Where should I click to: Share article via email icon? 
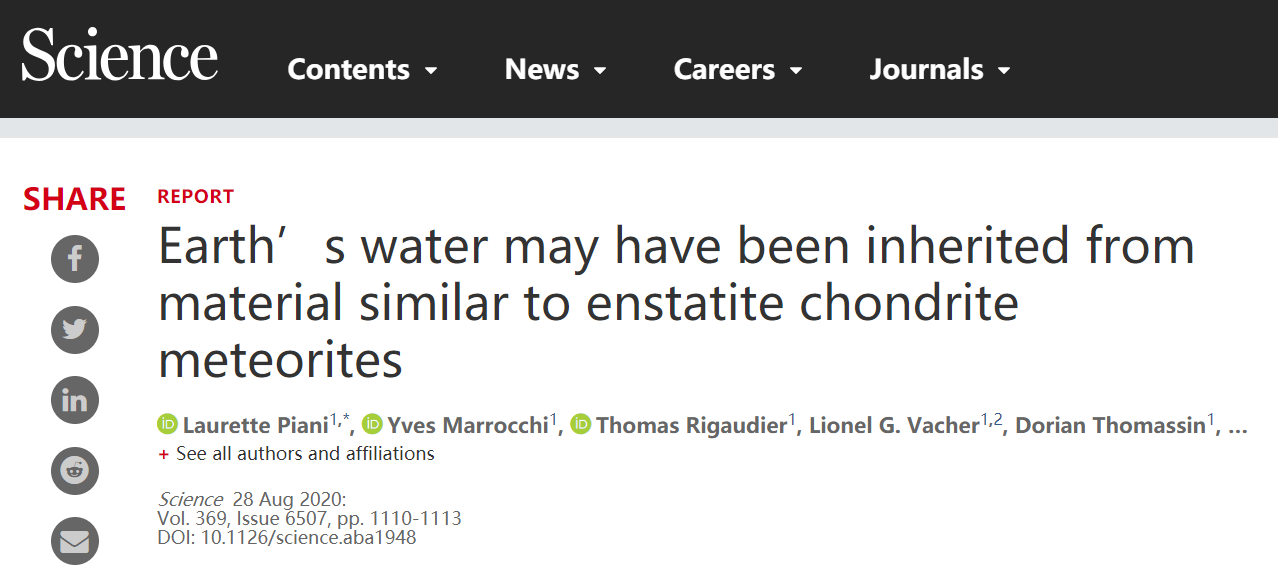coord(75,541)
